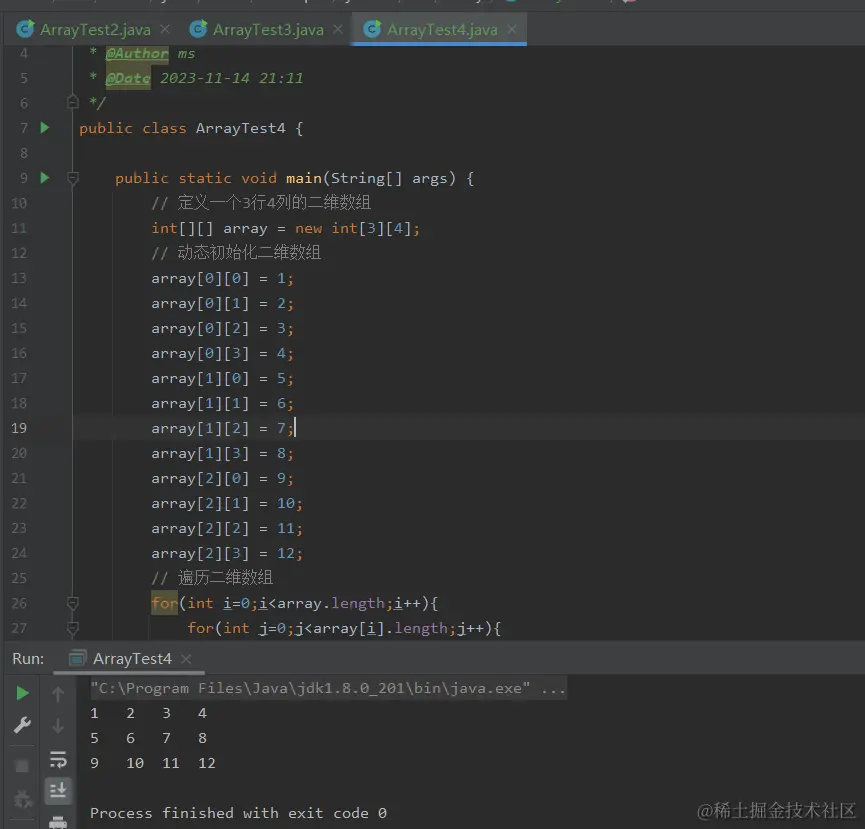Screen dimensions: 865x829
Task: Click output row '5 6 7 8'
Action: coord(148,739)
